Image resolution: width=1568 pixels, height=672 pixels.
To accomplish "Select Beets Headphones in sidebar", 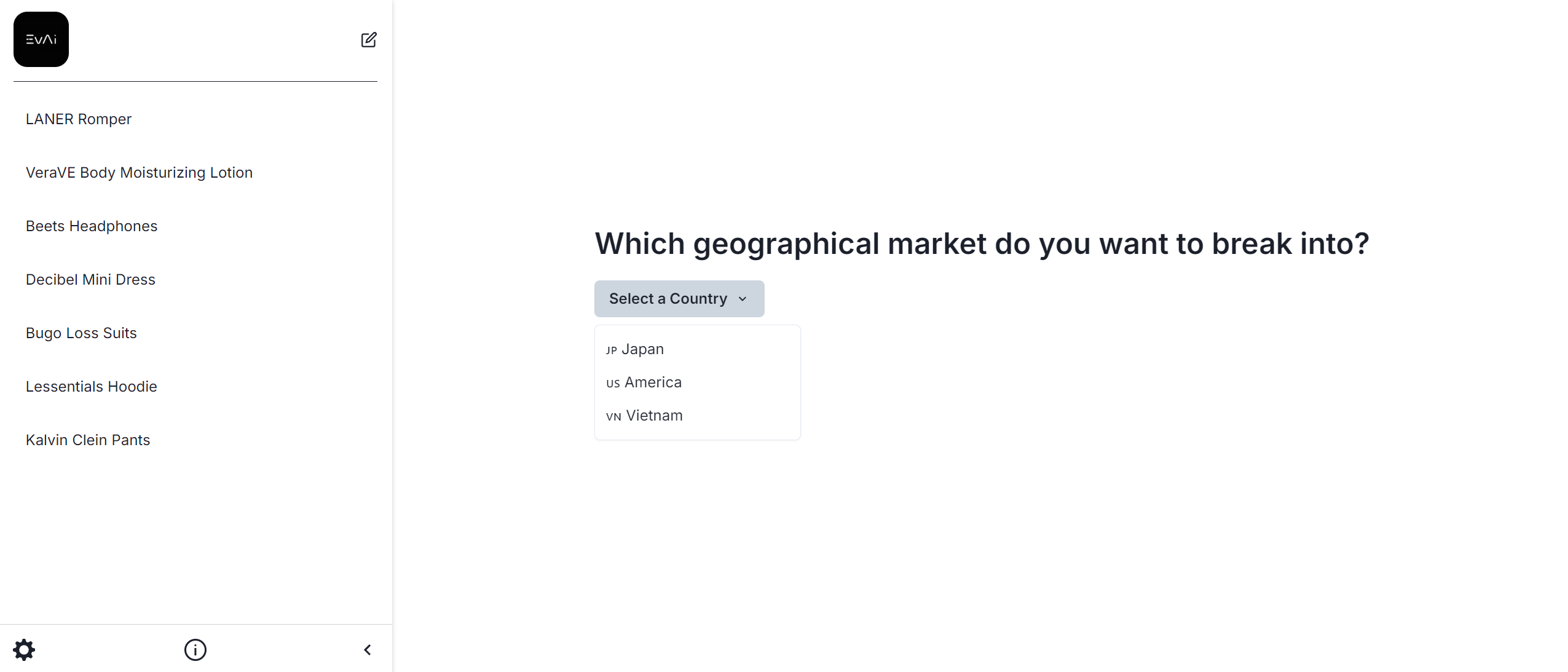I will click(x=92, y=226).
